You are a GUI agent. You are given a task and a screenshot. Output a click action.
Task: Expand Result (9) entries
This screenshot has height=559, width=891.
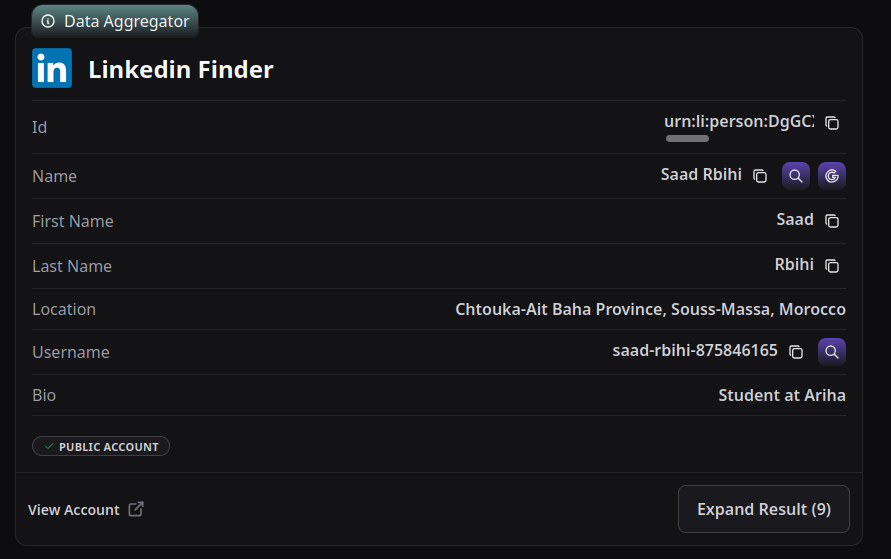(x=763, y=509)
